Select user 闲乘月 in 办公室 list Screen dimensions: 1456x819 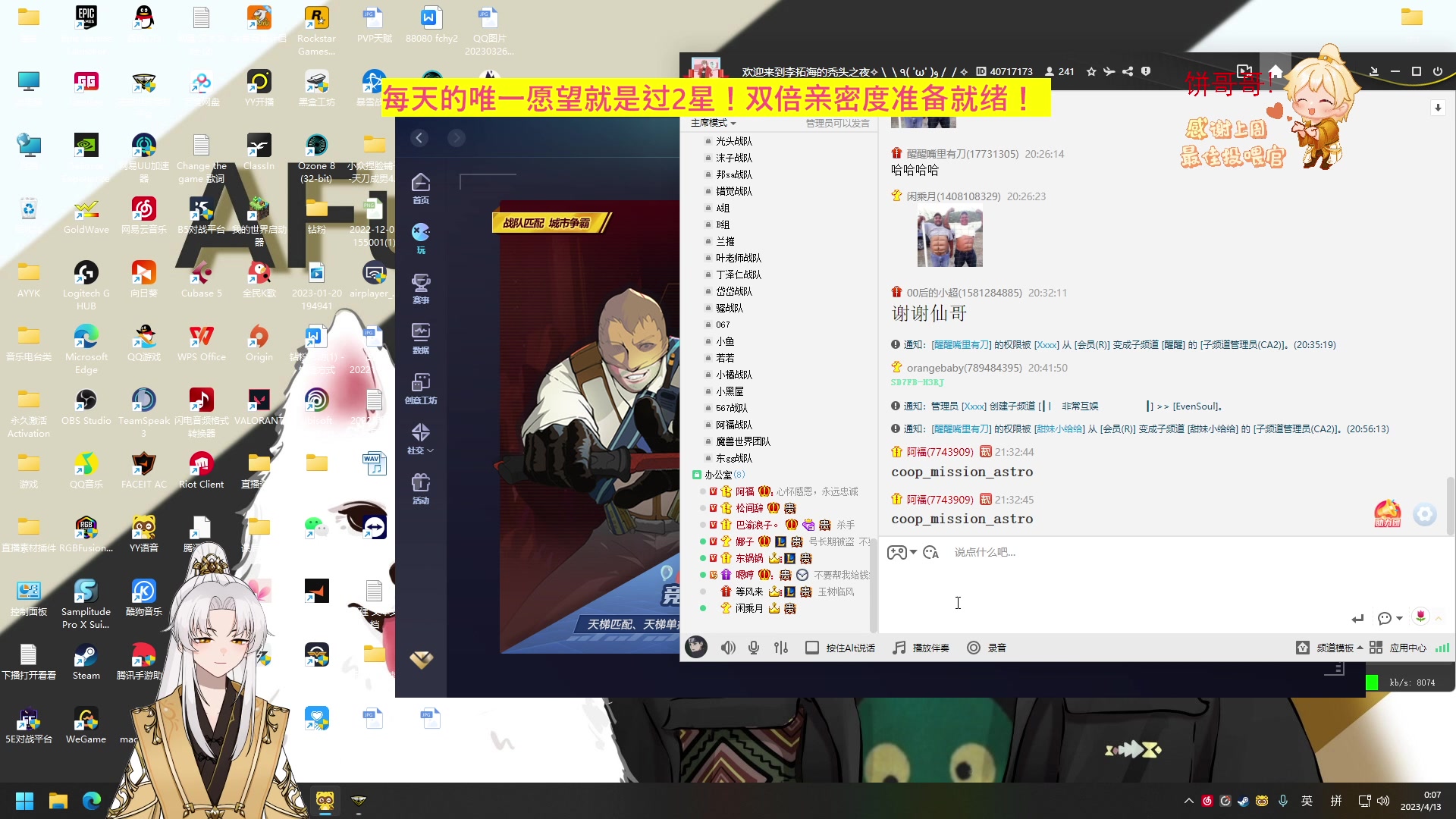coord(749,608)
